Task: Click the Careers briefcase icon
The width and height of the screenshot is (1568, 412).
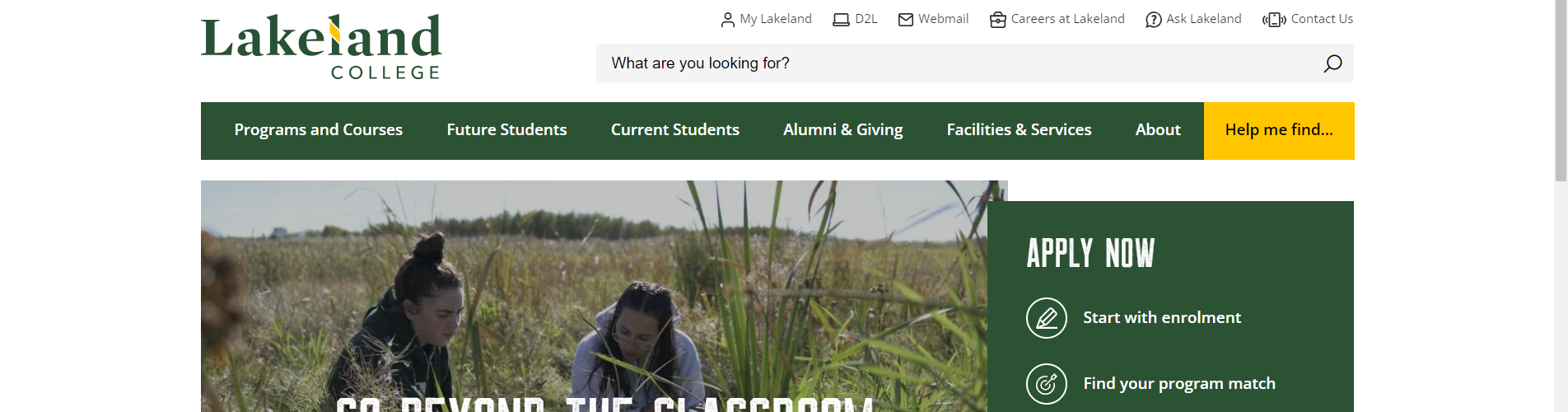Action: 998,20
